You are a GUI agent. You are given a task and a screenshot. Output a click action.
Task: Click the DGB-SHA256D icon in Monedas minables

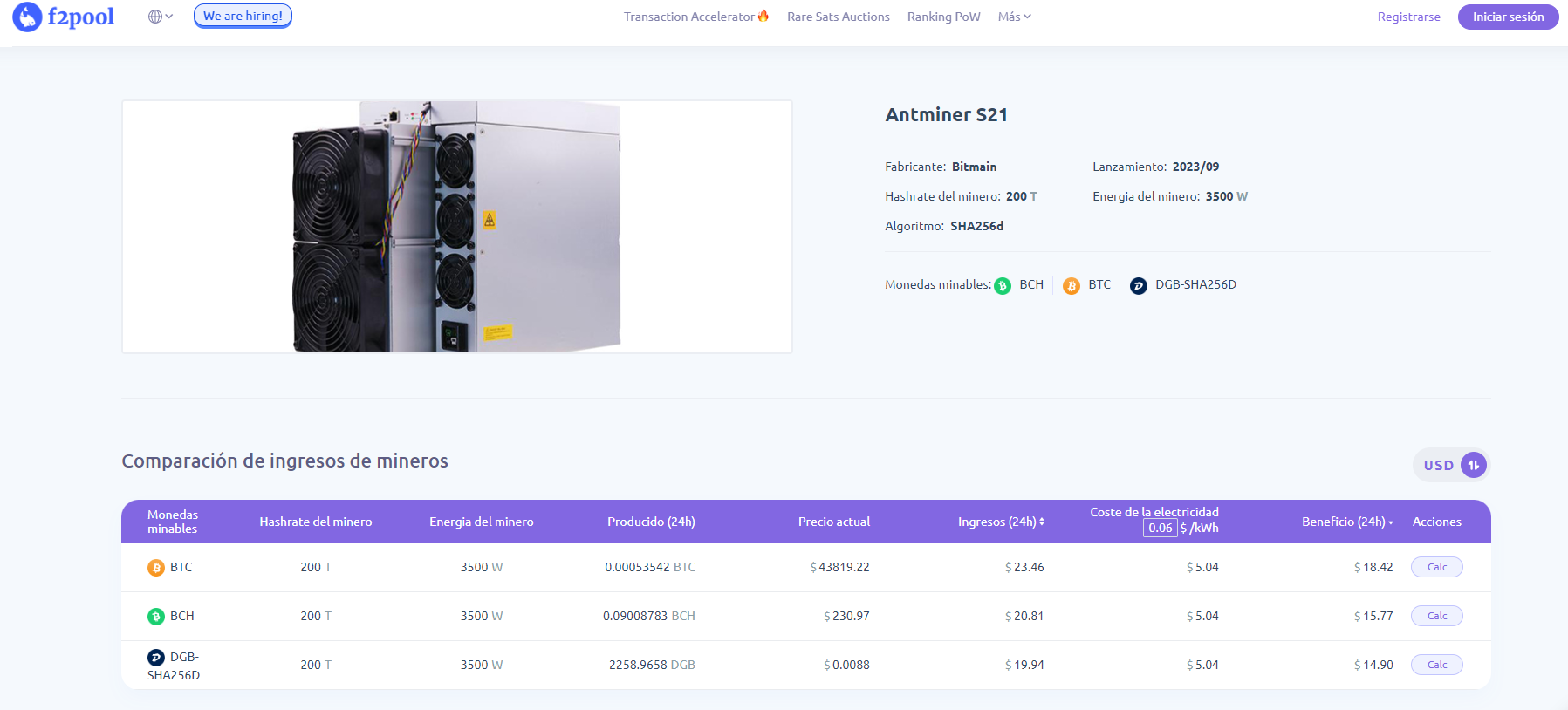[x=1139, y=285]
